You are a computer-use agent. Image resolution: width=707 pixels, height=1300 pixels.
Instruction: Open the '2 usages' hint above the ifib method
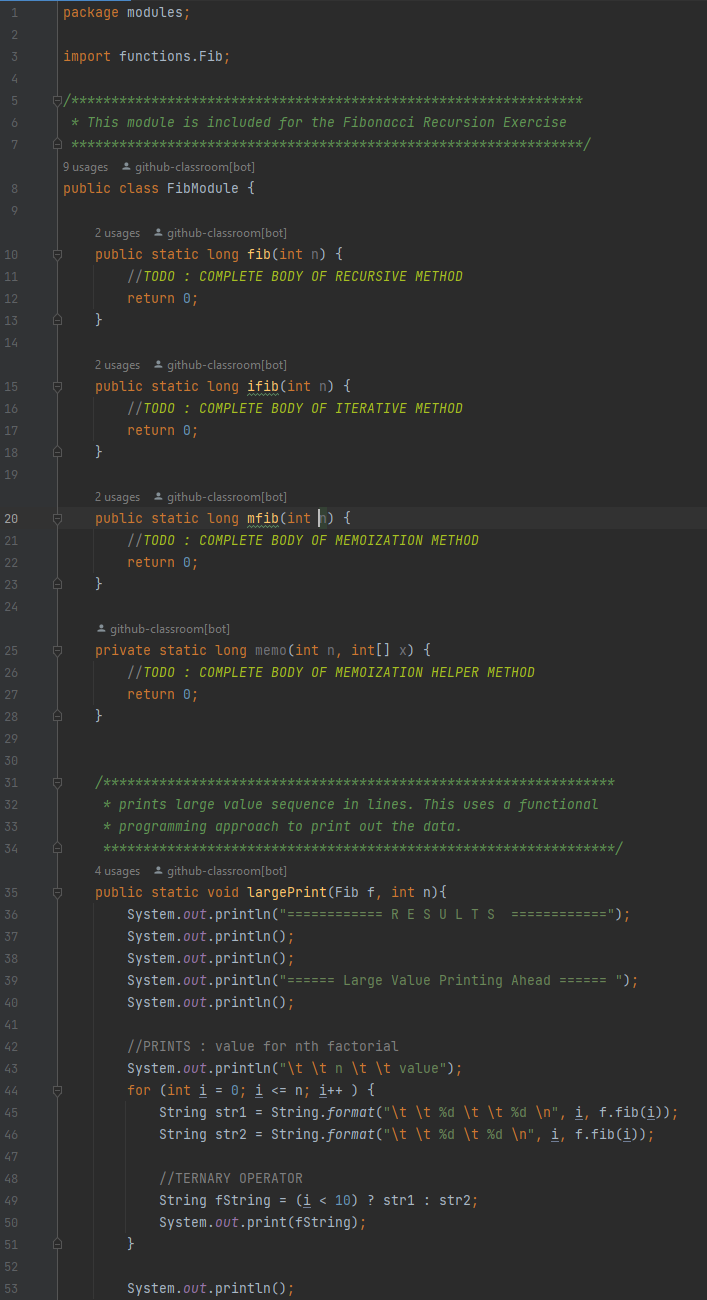point(117,365)
